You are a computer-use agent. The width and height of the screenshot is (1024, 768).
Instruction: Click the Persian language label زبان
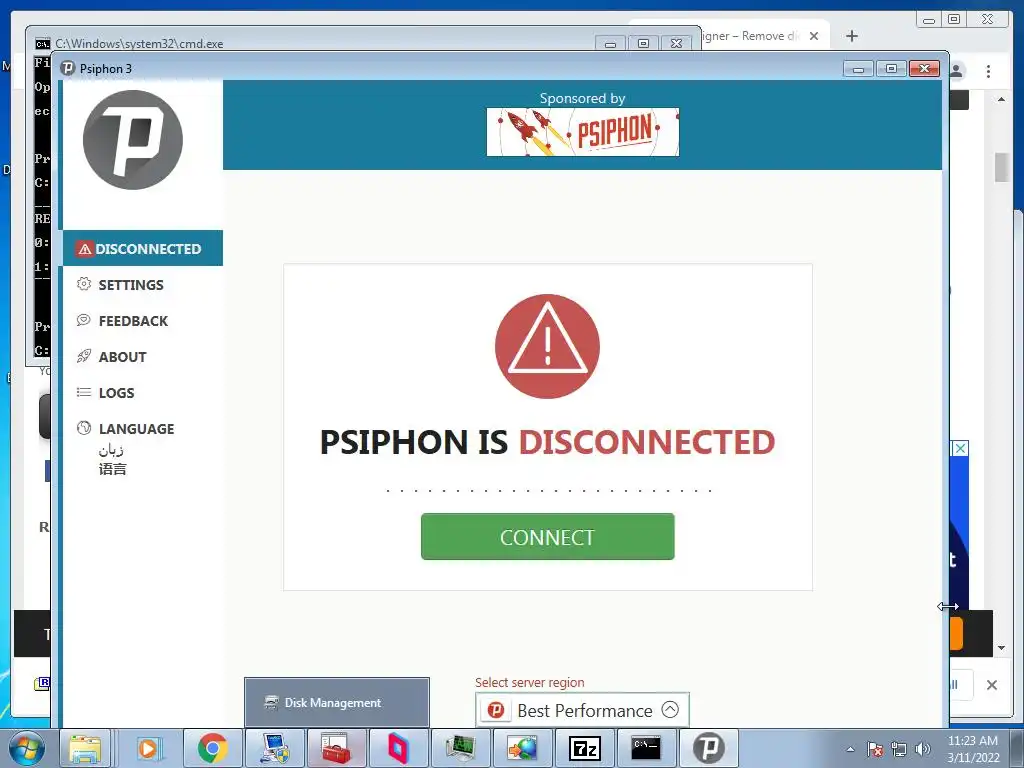point(111,450)
